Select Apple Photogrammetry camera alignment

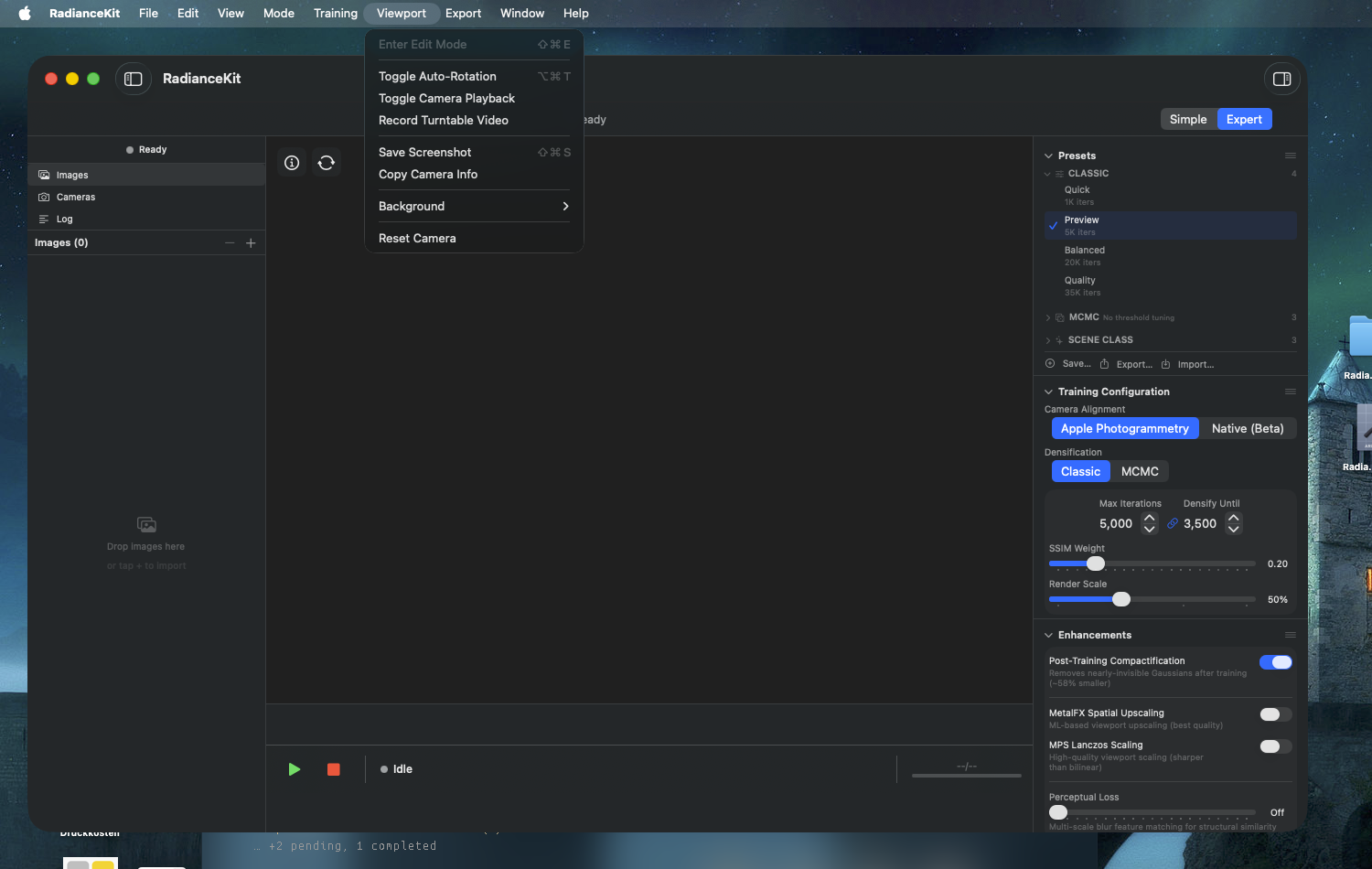click(x=1125, y=428)
